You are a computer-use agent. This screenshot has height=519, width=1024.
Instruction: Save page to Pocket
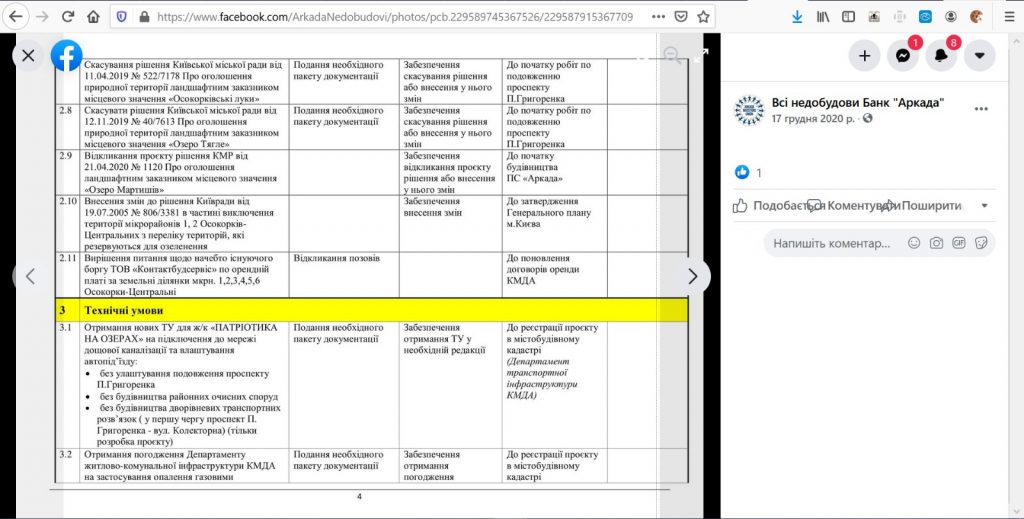(680, 17)
